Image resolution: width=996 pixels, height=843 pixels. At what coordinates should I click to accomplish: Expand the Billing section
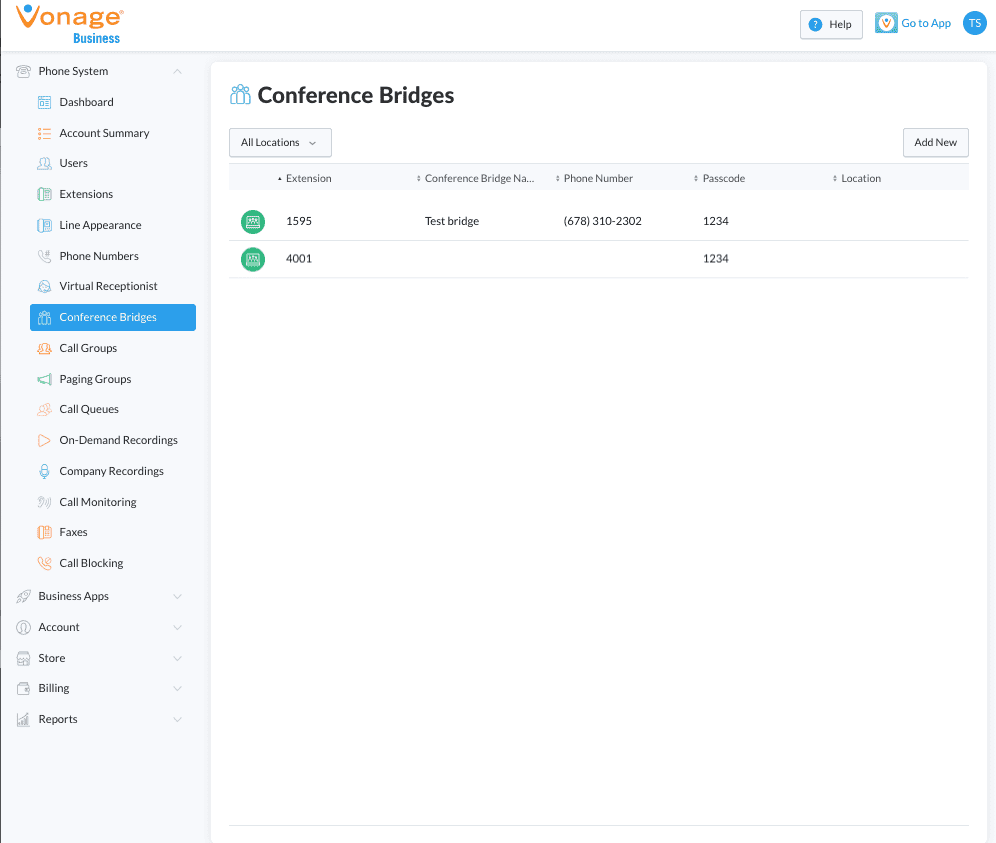coord(177,689)
